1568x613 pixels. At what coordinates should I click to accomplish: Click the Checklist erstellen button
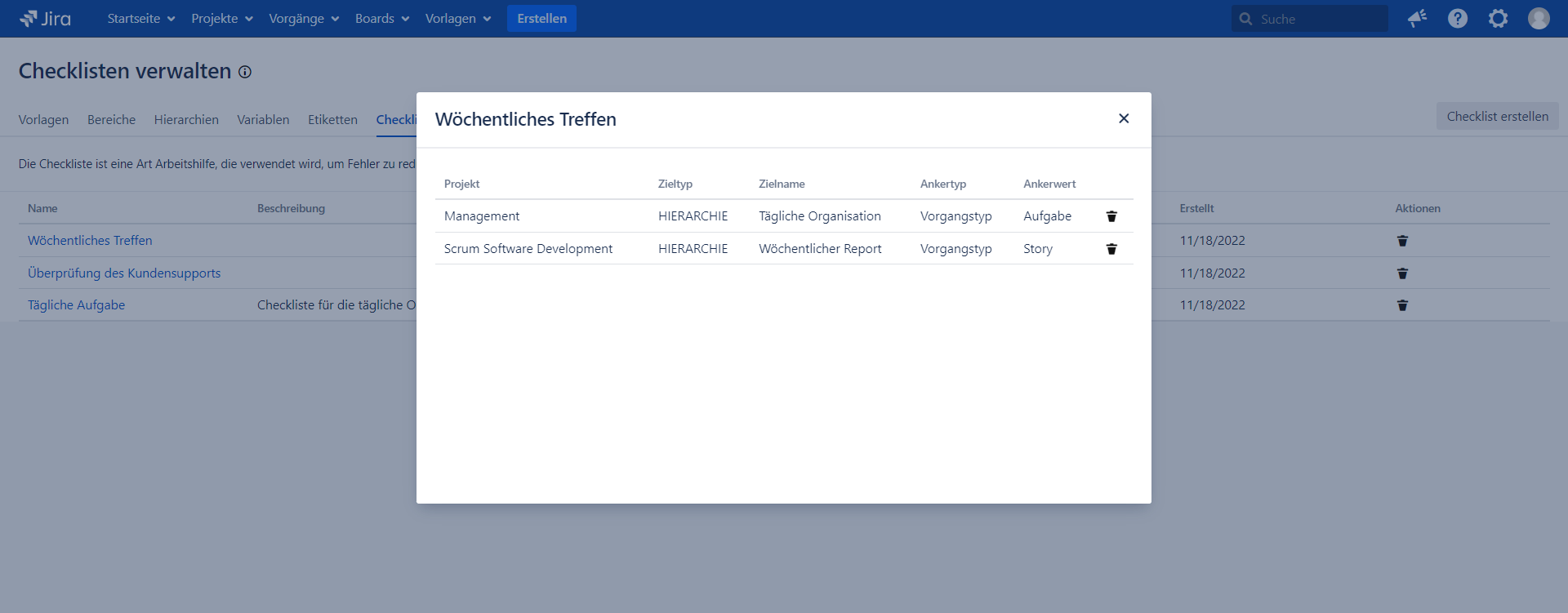1496,117
